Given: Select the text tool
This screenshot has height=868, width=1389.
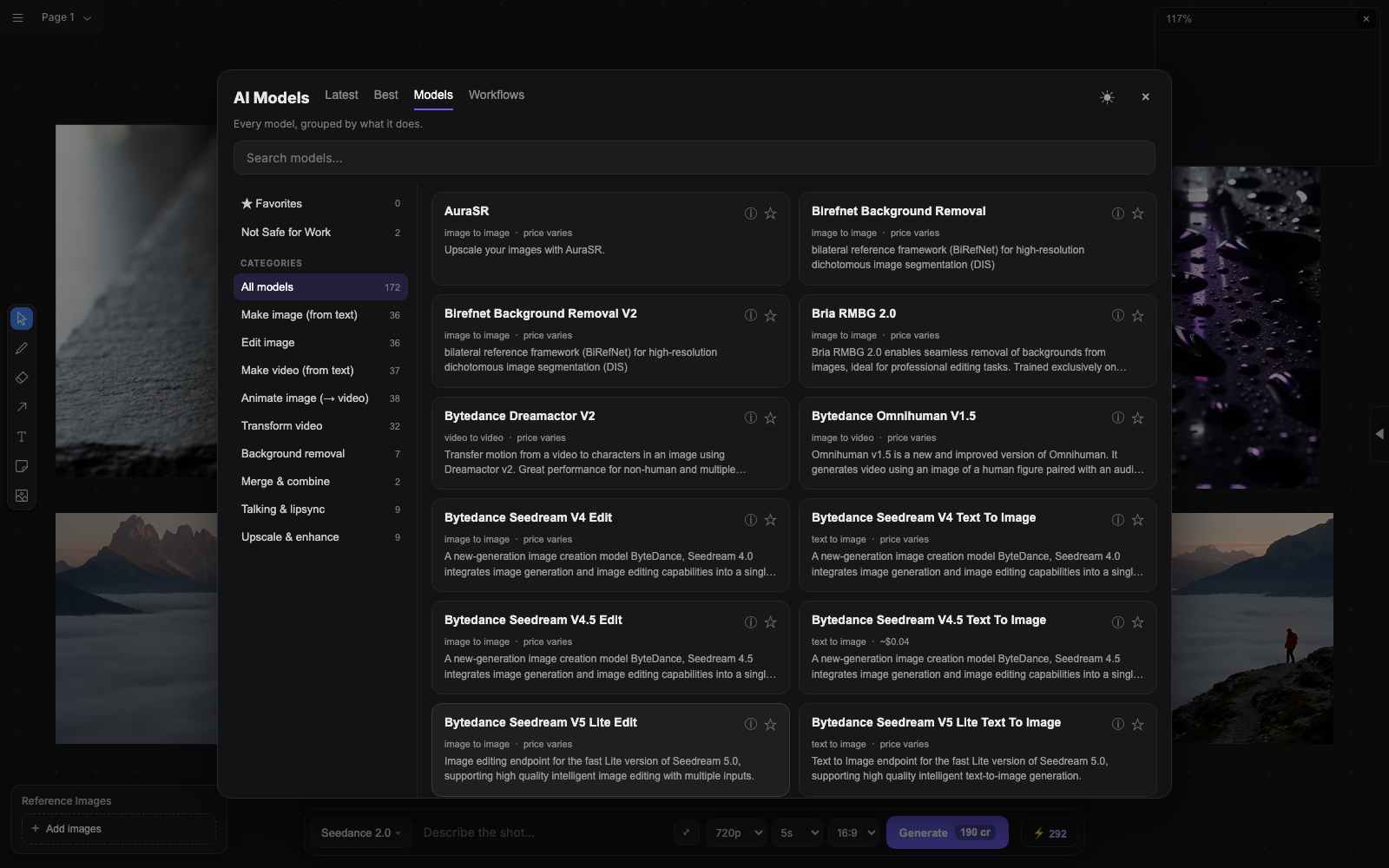Looking at the screenshot, I should (x=22, y=437).
